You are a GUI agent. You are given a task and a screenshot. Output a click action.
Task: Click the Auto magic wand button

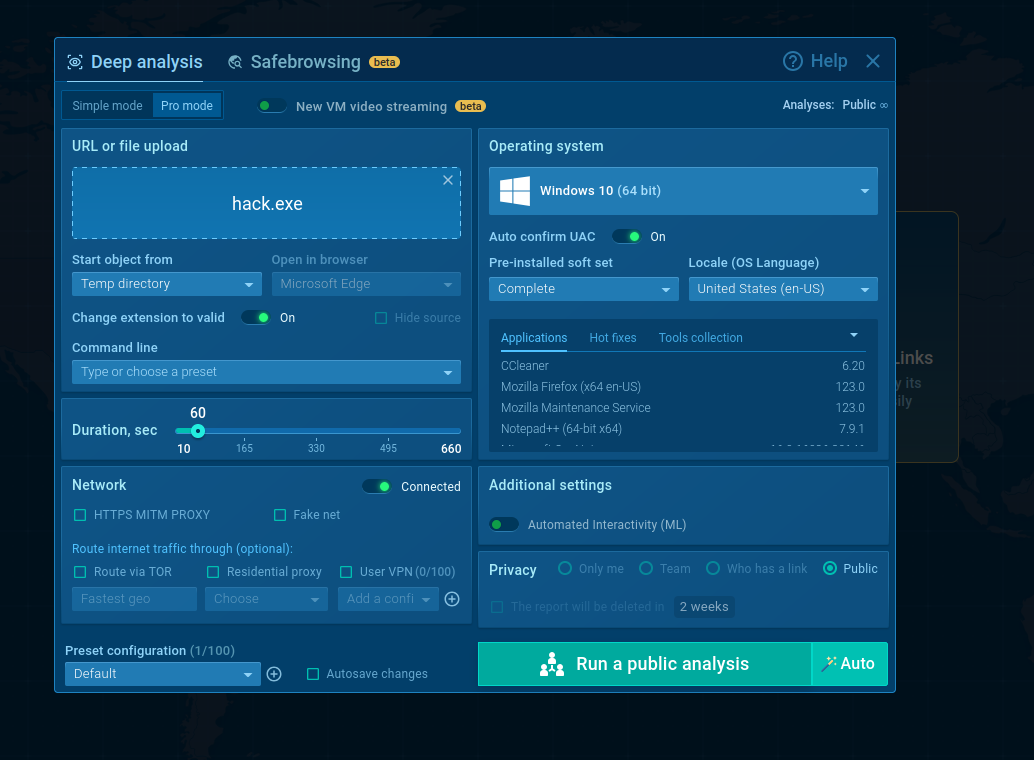click(x=849, y=664)
